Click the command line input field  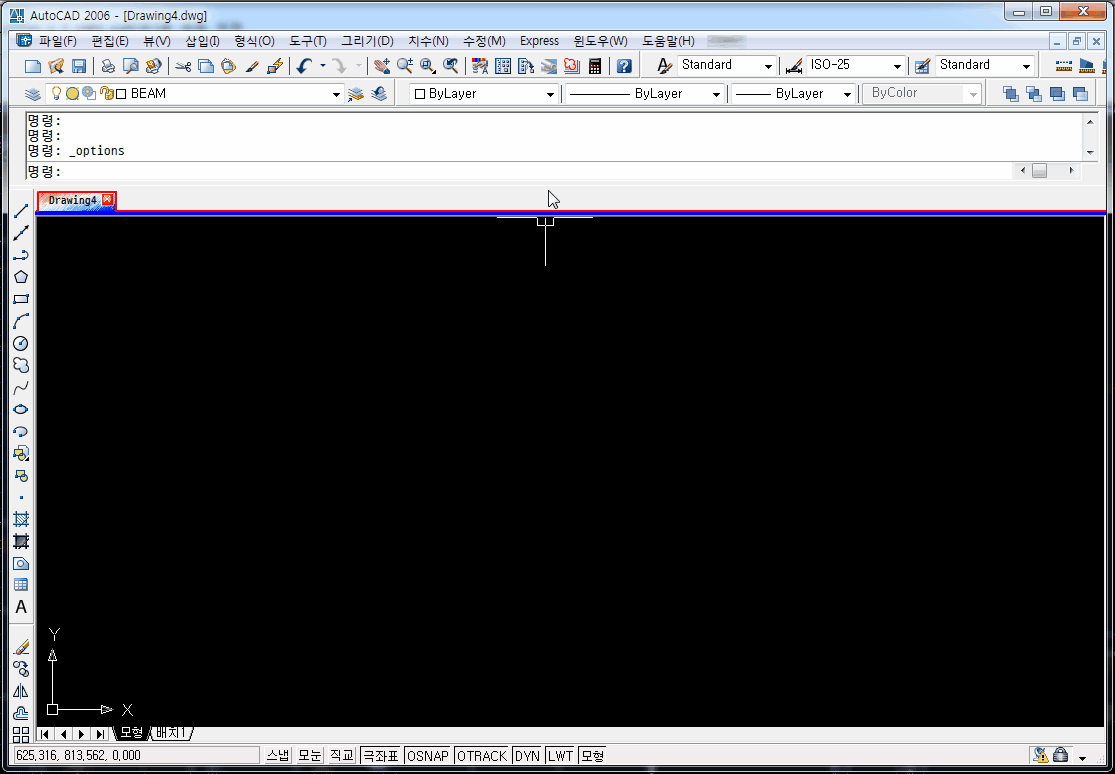[518, 171]
